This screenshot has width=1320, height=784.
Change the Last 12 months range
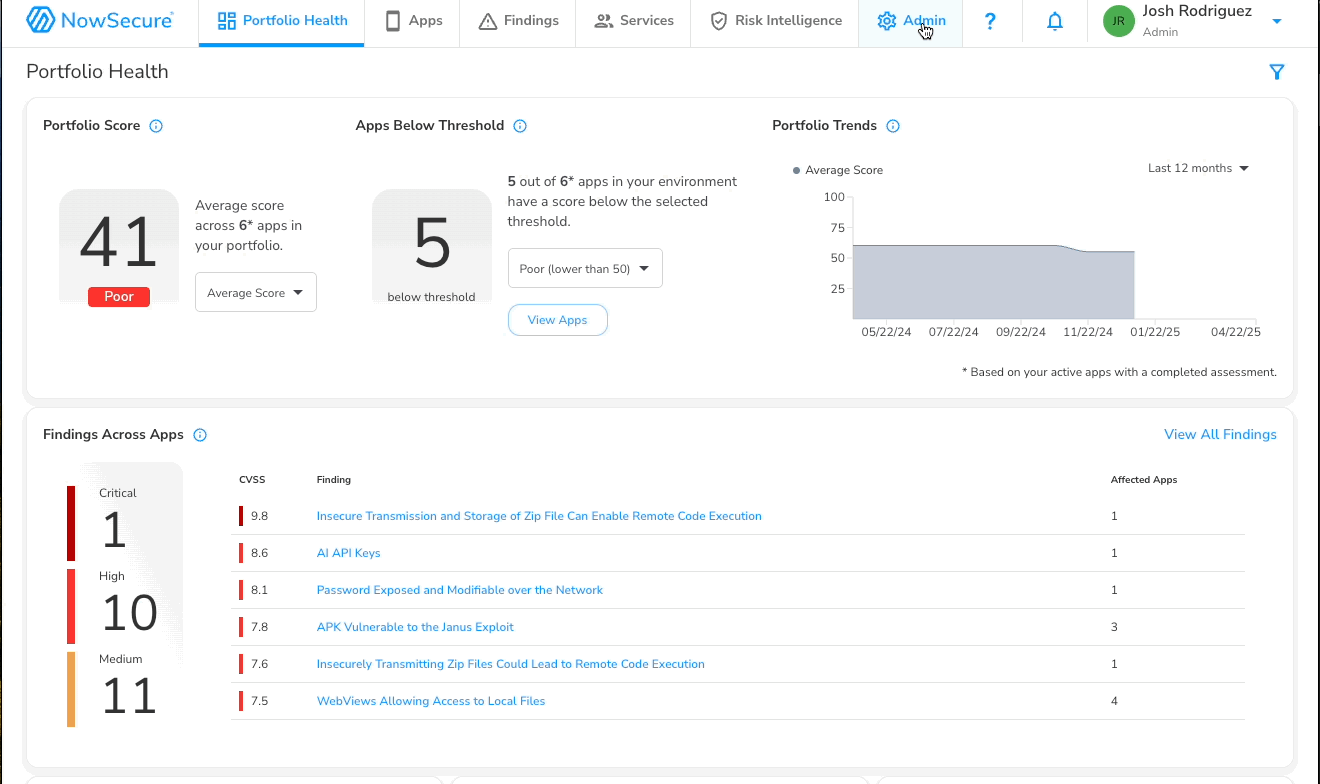pos(1199,168)
